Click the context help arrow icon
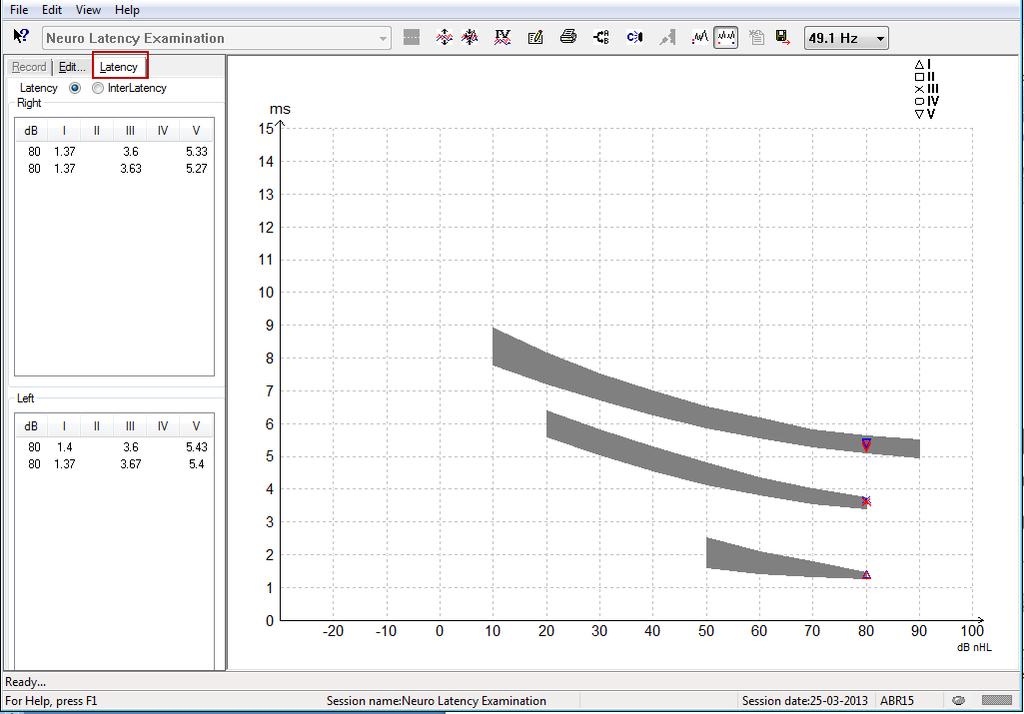 pyautogui.click(x=21, y=37)
